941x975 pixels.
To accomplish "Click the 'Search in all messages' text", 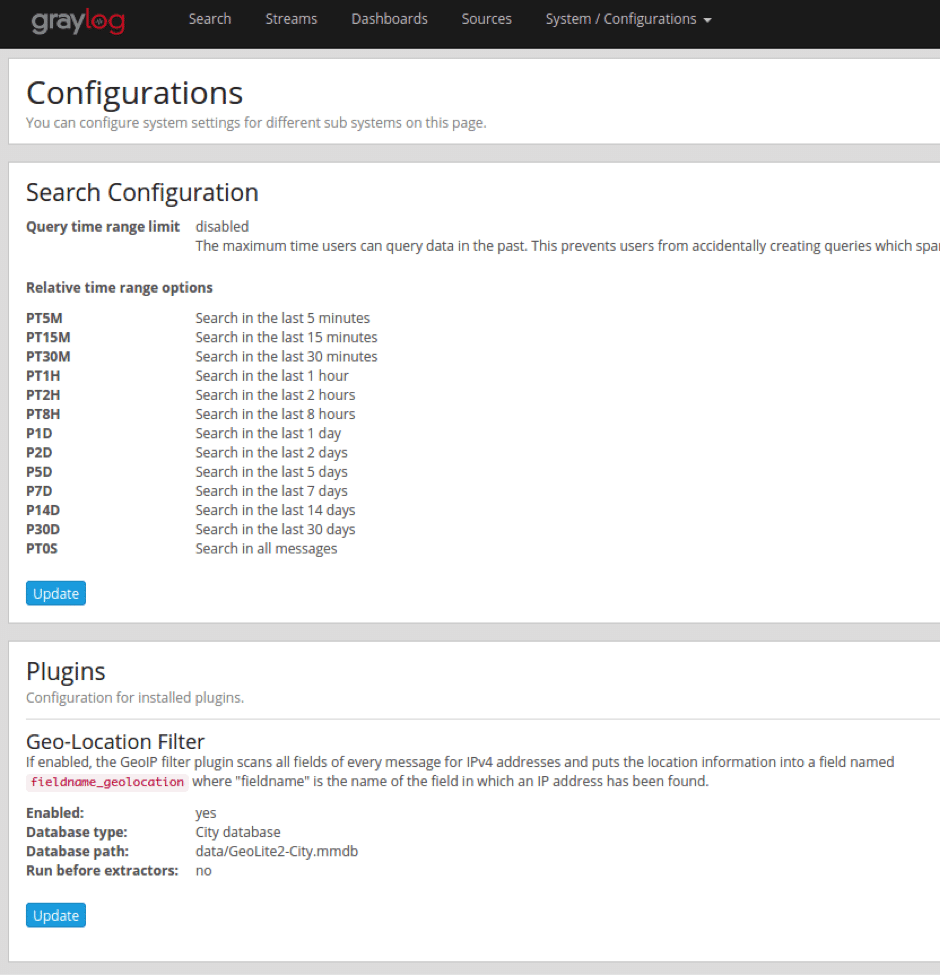I will pos(266,548).
